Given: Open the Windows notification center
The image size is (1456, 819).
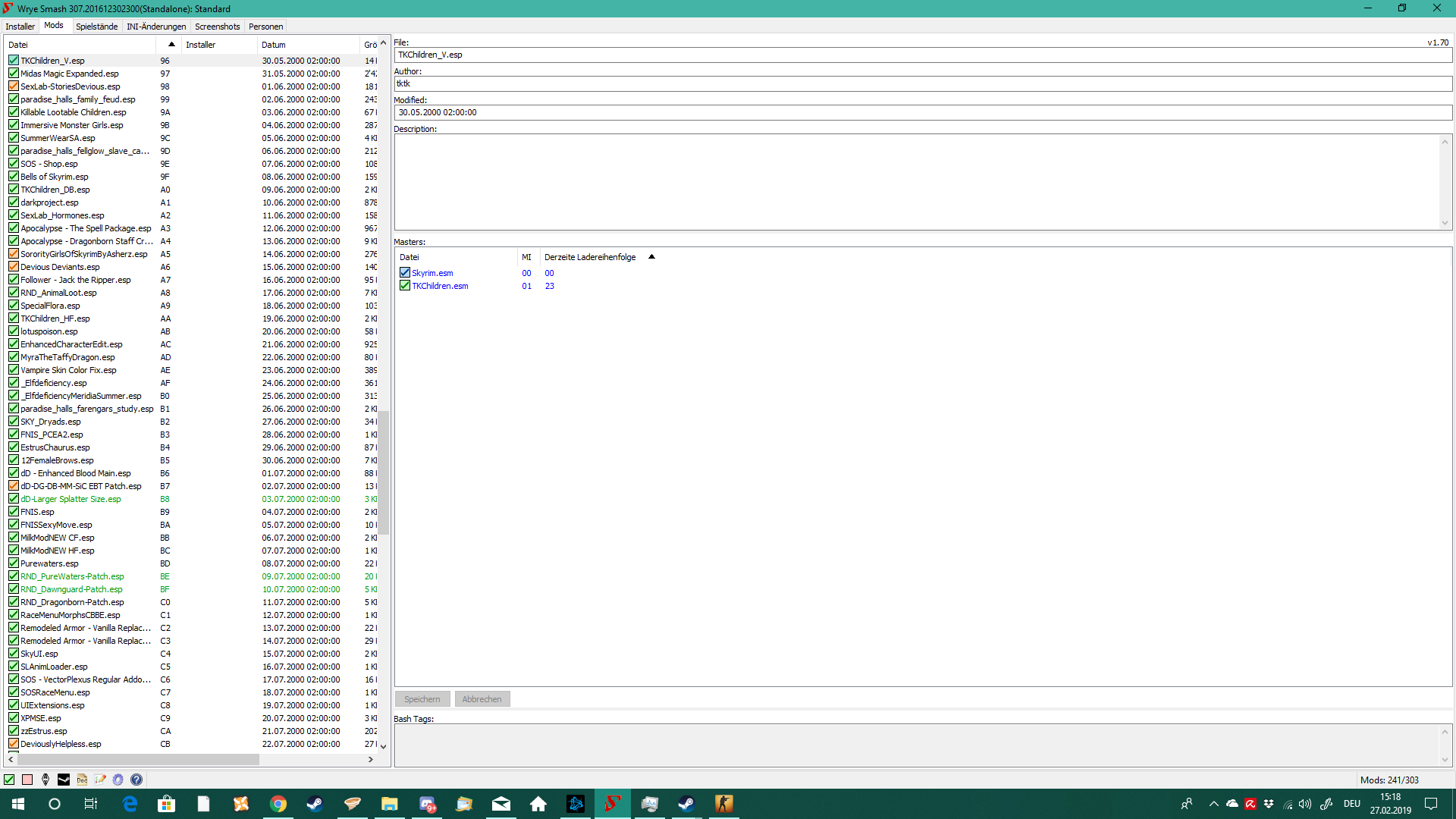Looking at the screenshot, I should [x=1431, y=804].
